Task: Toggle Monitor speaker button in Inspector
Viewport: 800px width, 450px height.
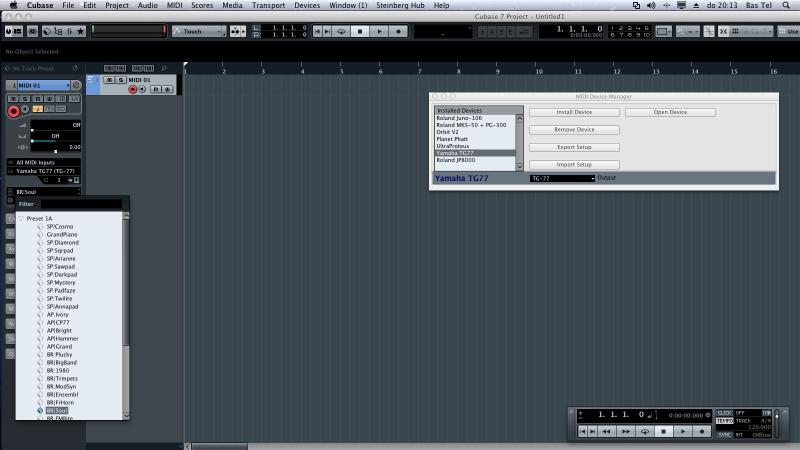Action: (25, 109)
